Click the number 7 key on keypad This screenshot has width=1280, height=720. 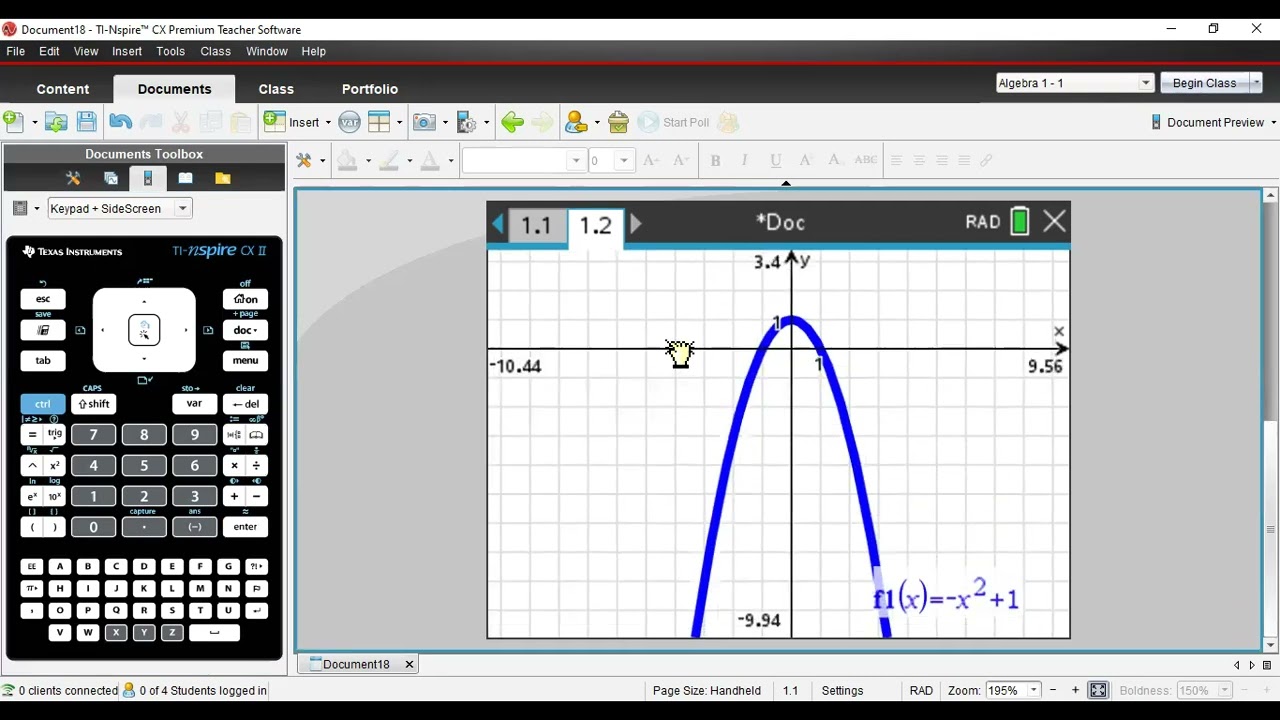click(93, 435)
